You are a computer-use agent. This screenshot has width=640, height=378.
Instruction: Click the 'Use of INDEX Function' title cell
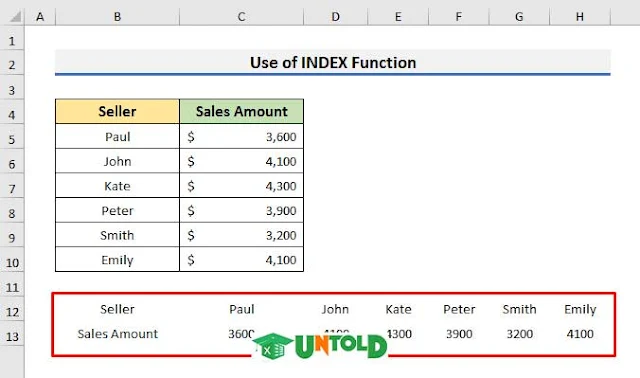(333, 62)
